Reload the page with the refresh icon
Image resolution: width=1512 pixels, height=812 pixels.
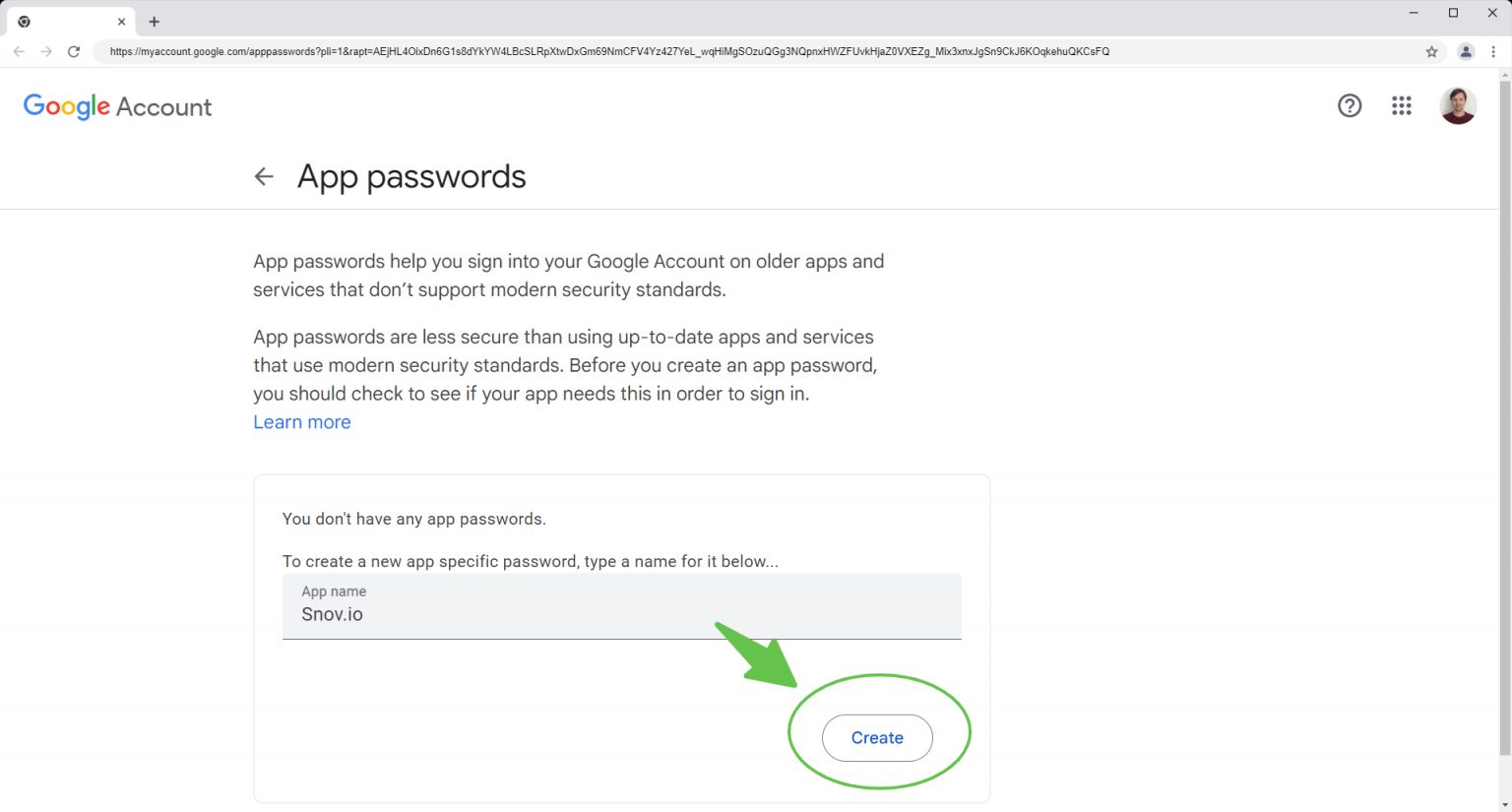(x=74, y=51)
